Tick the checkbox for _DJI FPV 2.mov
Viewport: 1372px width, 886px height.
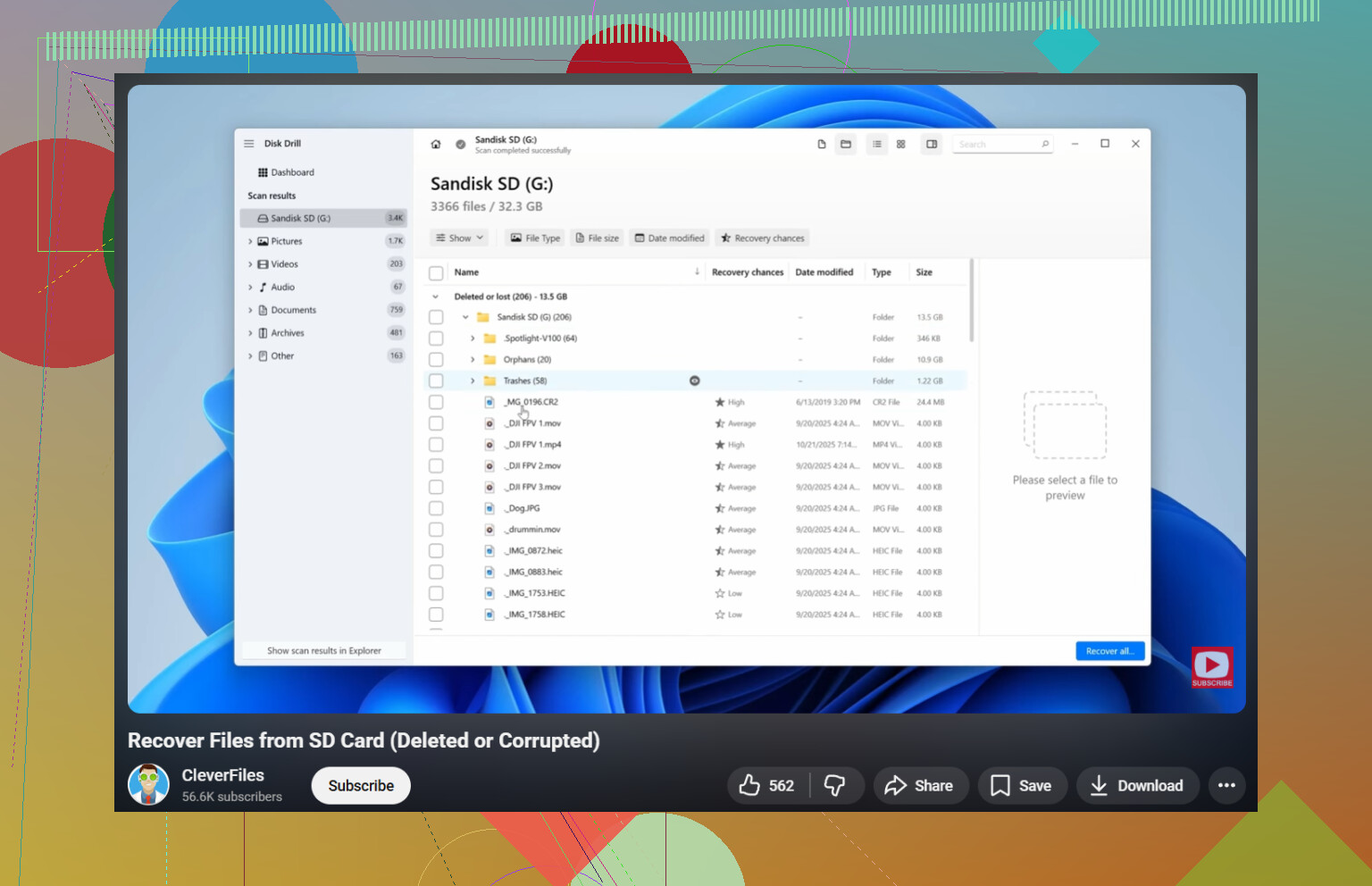436,466
